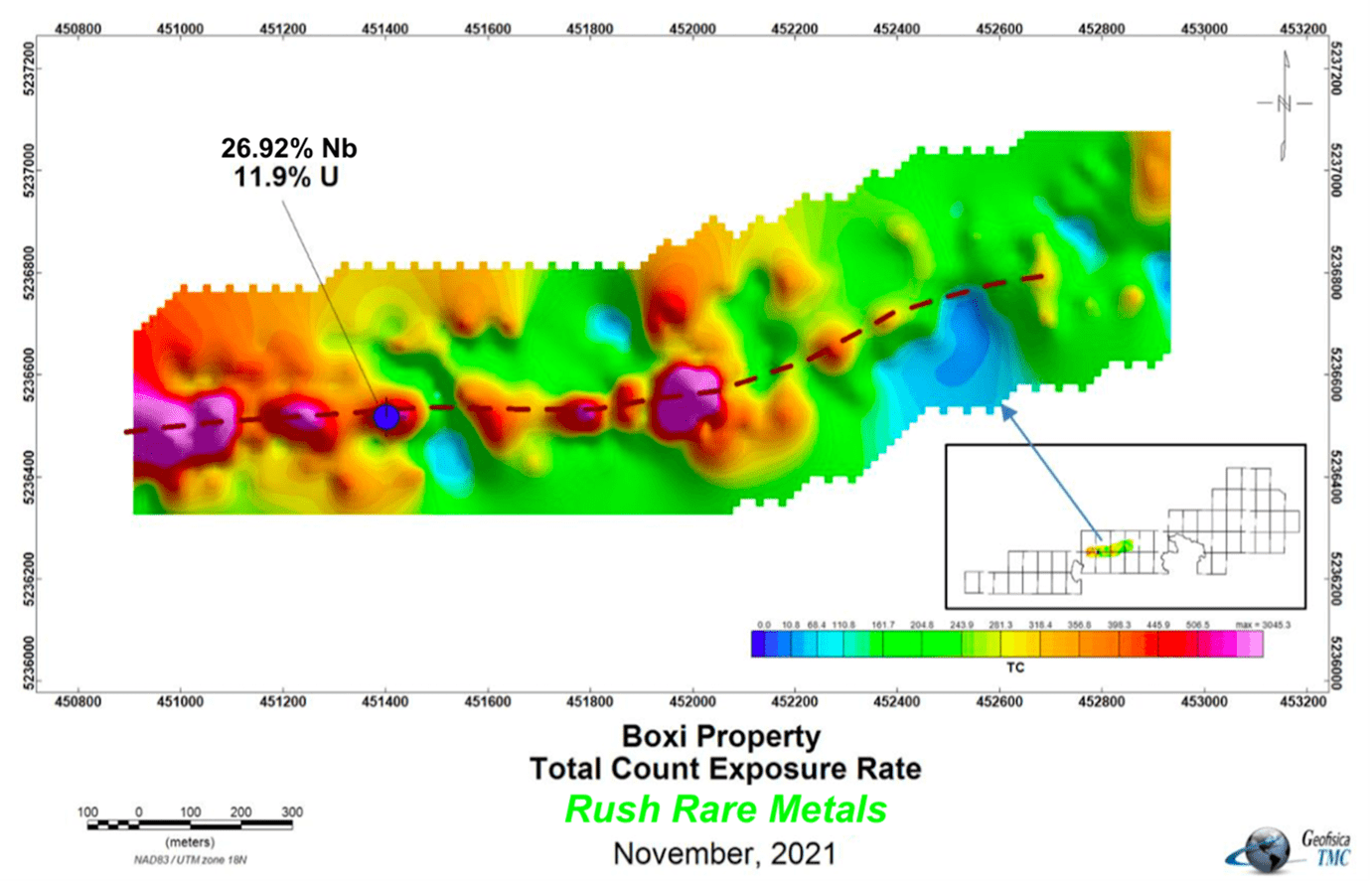This screenshot has width=1372, height=883.
Task: Click the small colored anomaly in the inset map
Action: 1110,547
